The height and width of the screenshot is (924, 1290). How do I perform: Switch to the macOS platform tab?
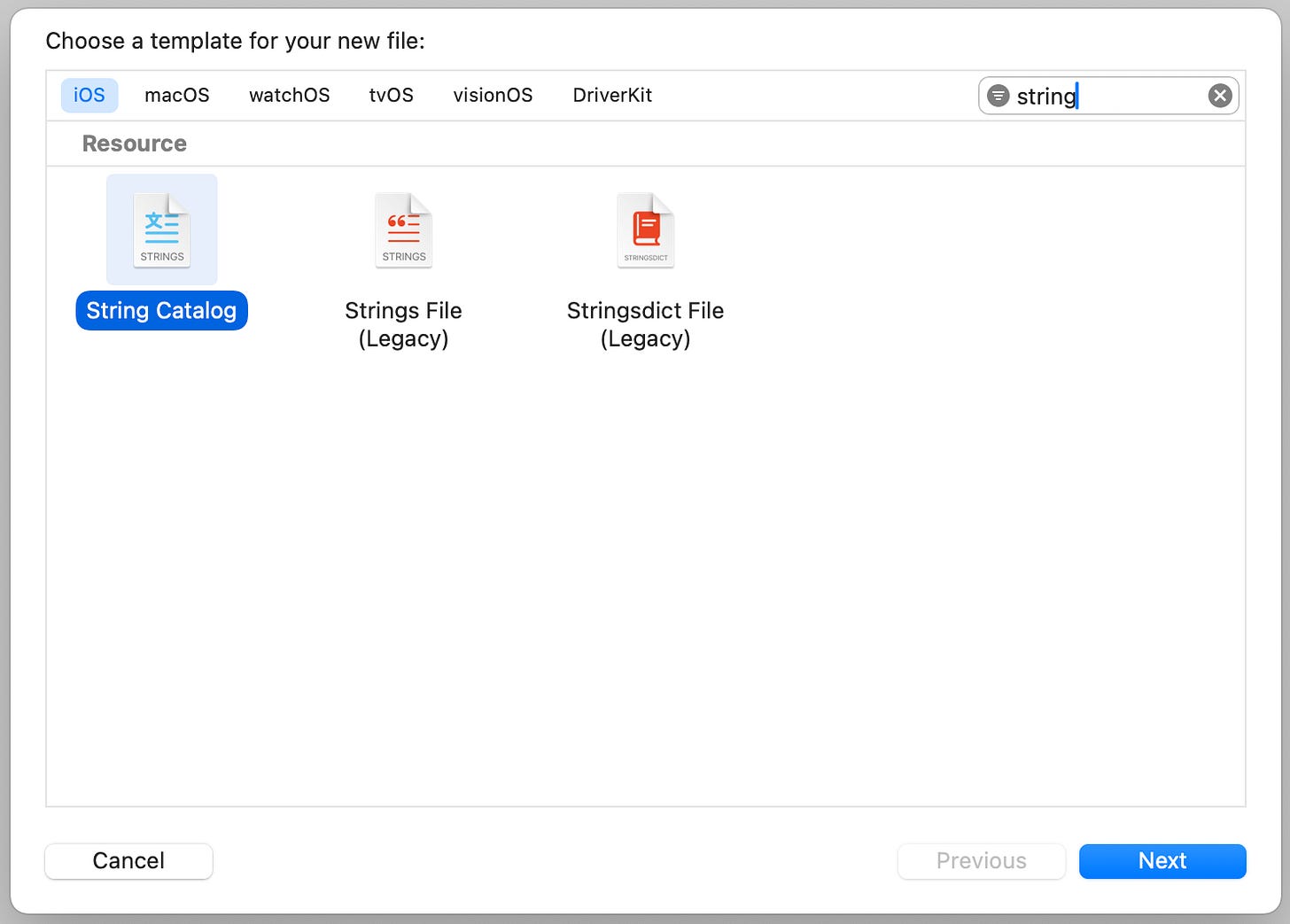[177, 95]
